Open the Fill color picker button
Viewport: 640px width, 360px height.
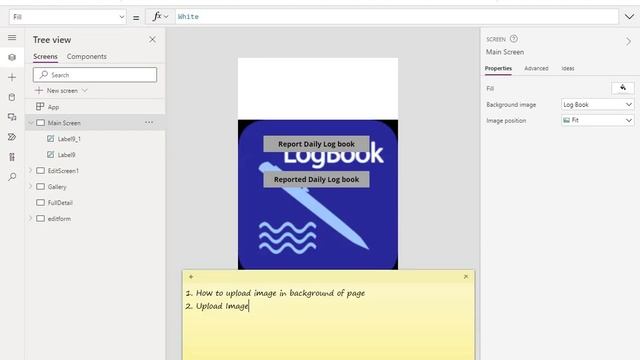tap(623, 88)
